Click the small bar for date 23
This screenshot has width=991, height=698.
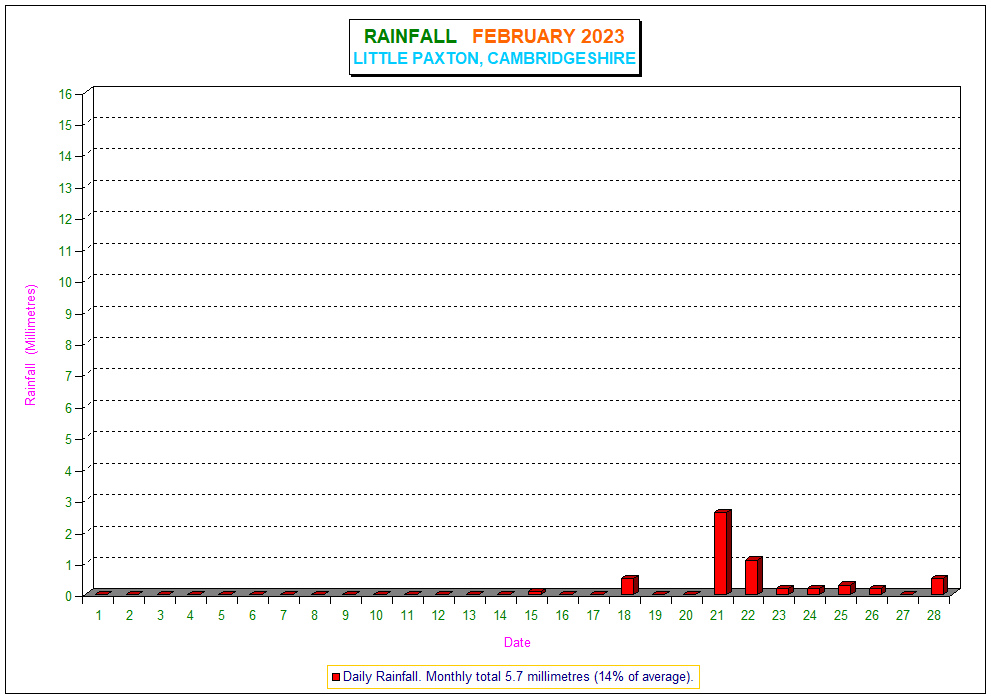click(x=784, y=591)
